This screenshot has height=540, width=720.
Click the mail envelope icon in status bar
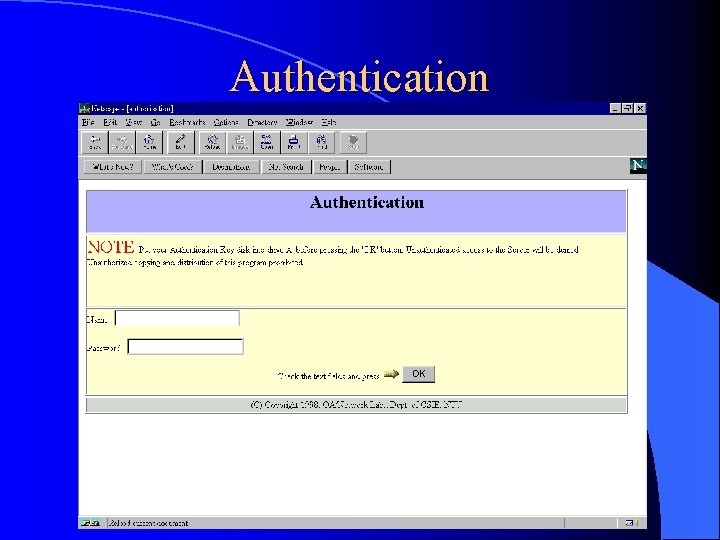[632, 523]
